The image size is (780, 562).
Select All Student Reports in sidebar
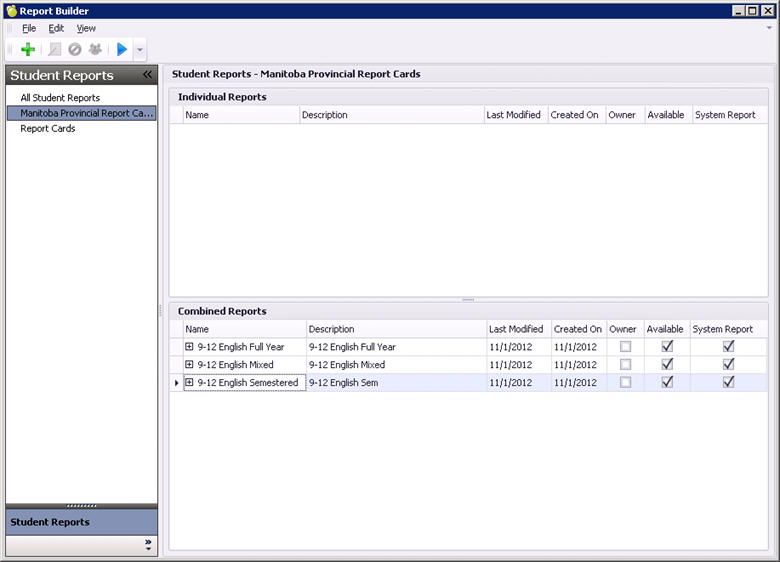60,98
